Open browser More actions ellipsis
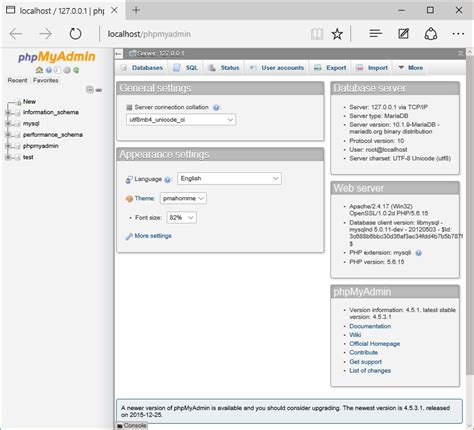The width and height of the screenshot is (474, 430). point(458,34)
